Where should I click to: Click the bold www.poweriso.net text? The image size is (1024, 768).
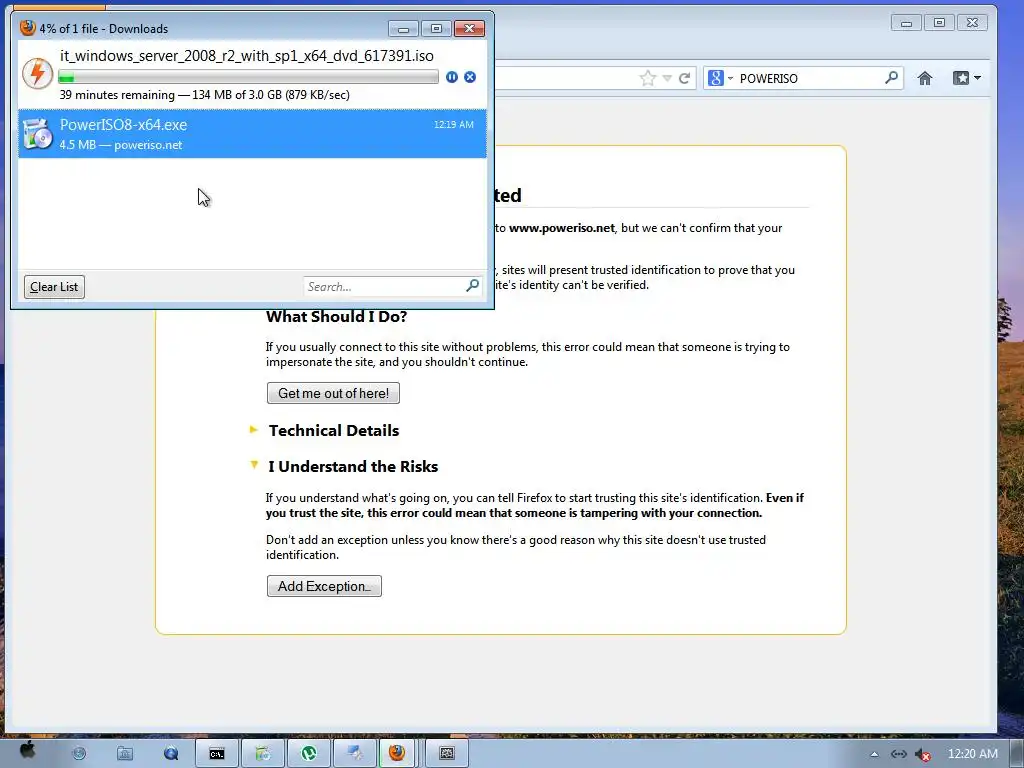(562, 228)
